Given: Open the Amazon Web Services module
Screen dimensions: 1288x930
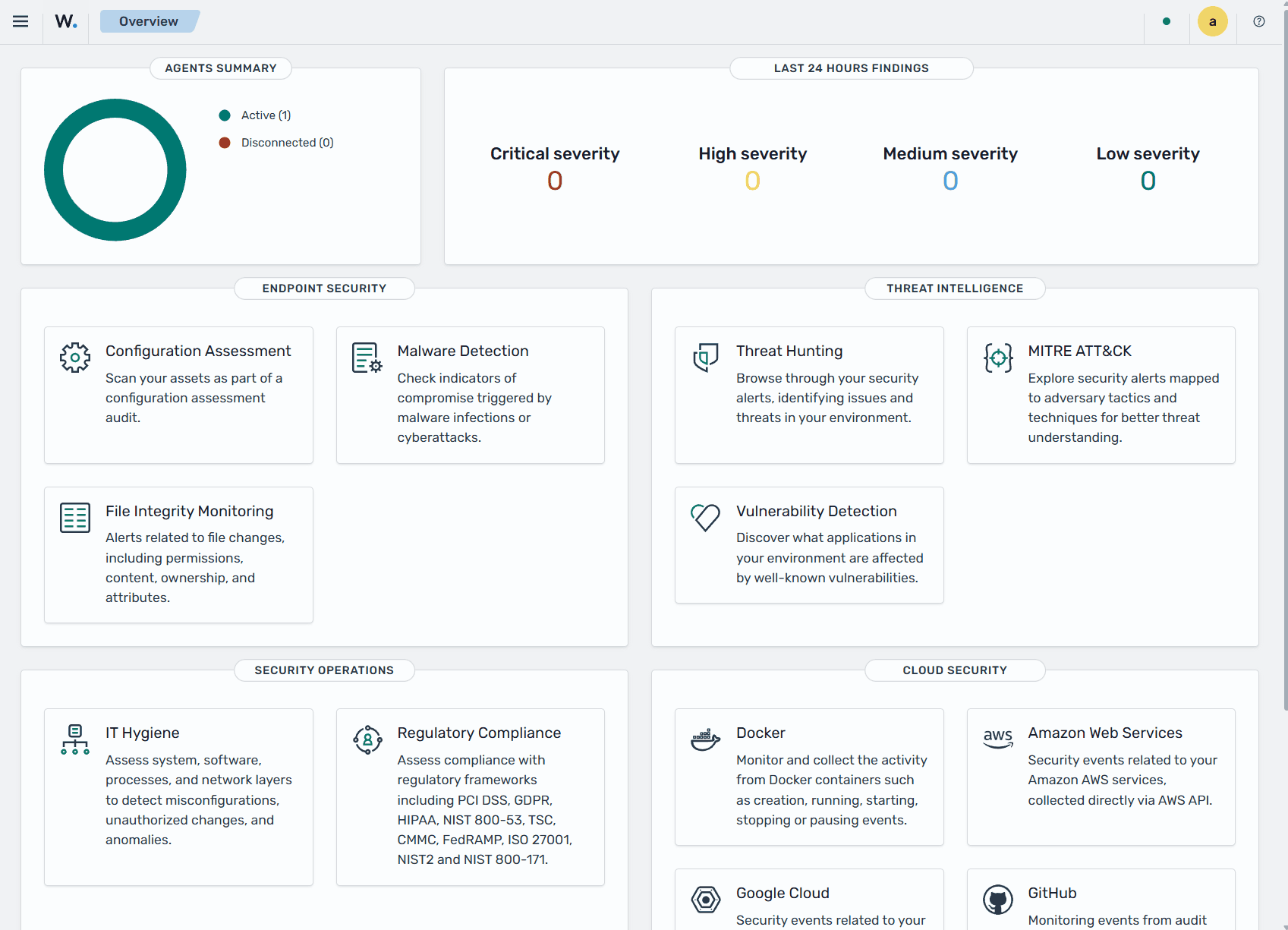Looking at the screenshot, I should pos(1101,777).
